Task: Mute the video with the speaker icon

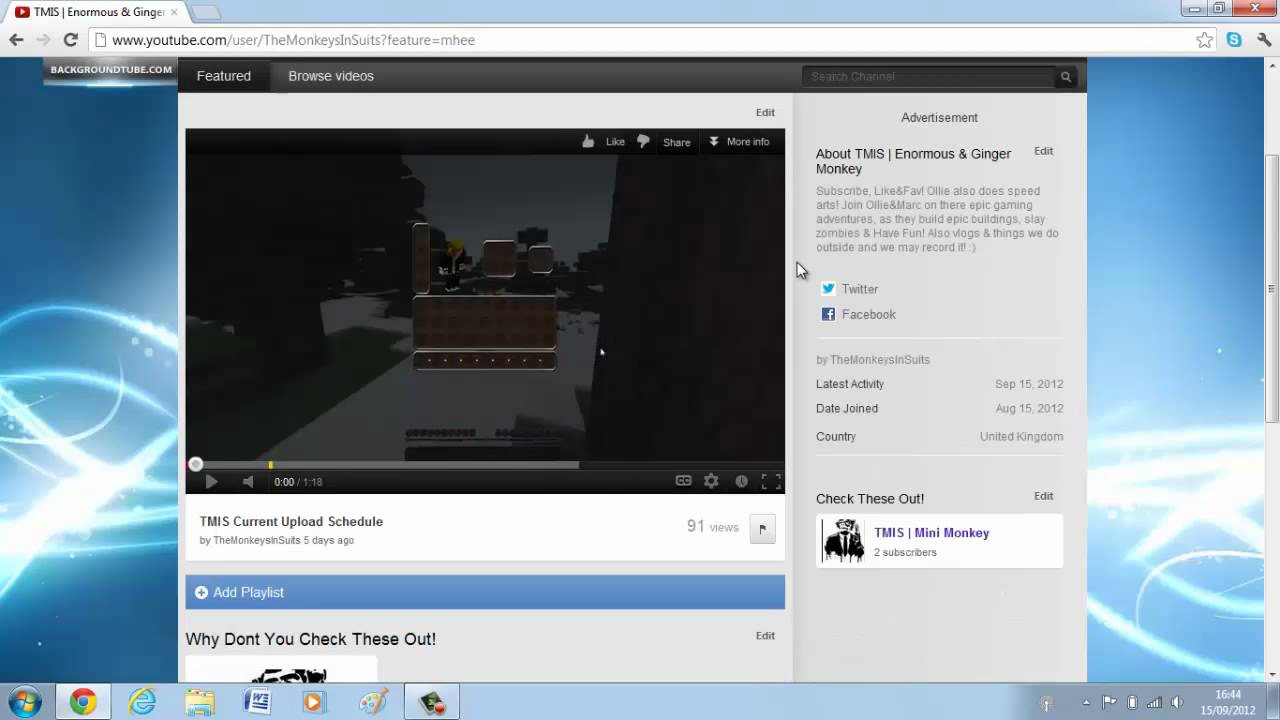Action: 248,481
